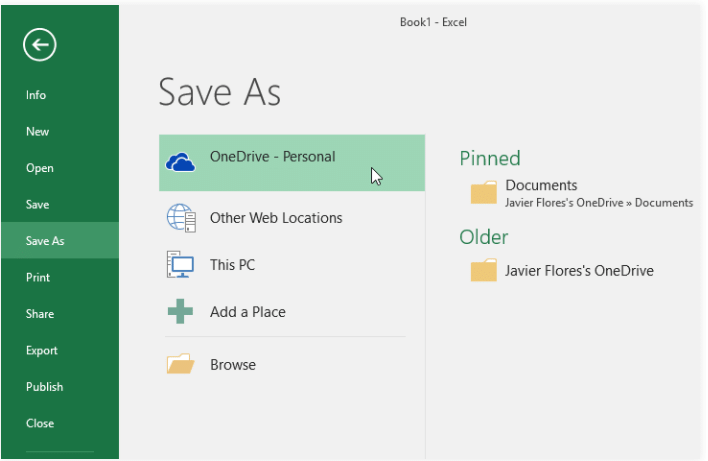
Task: Click the Browse open folder icon
Action: click(181, 363)
